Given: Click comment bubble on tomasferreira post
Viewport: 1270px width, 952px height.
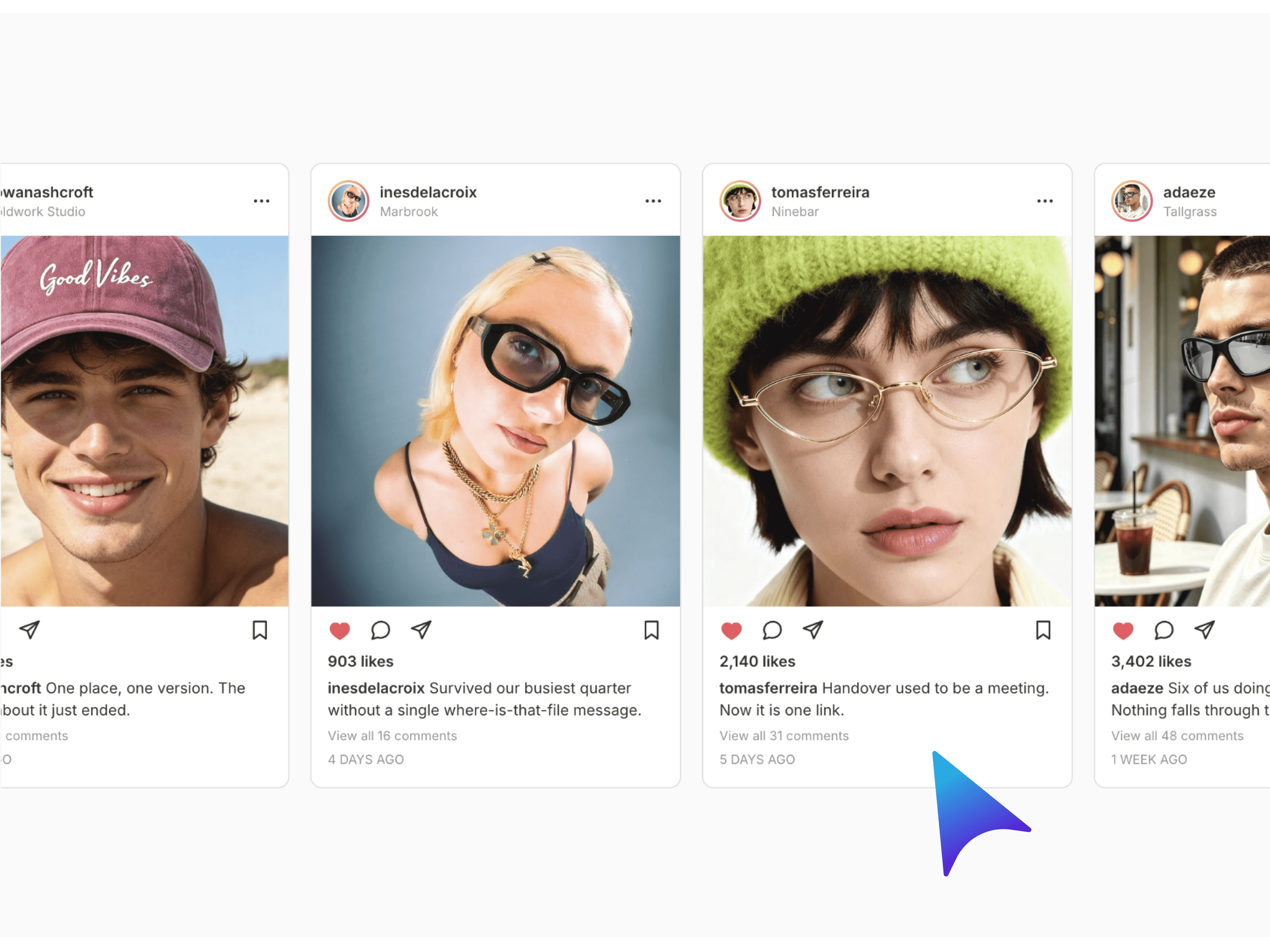Looking at the screenshot, I should point(772,630).
